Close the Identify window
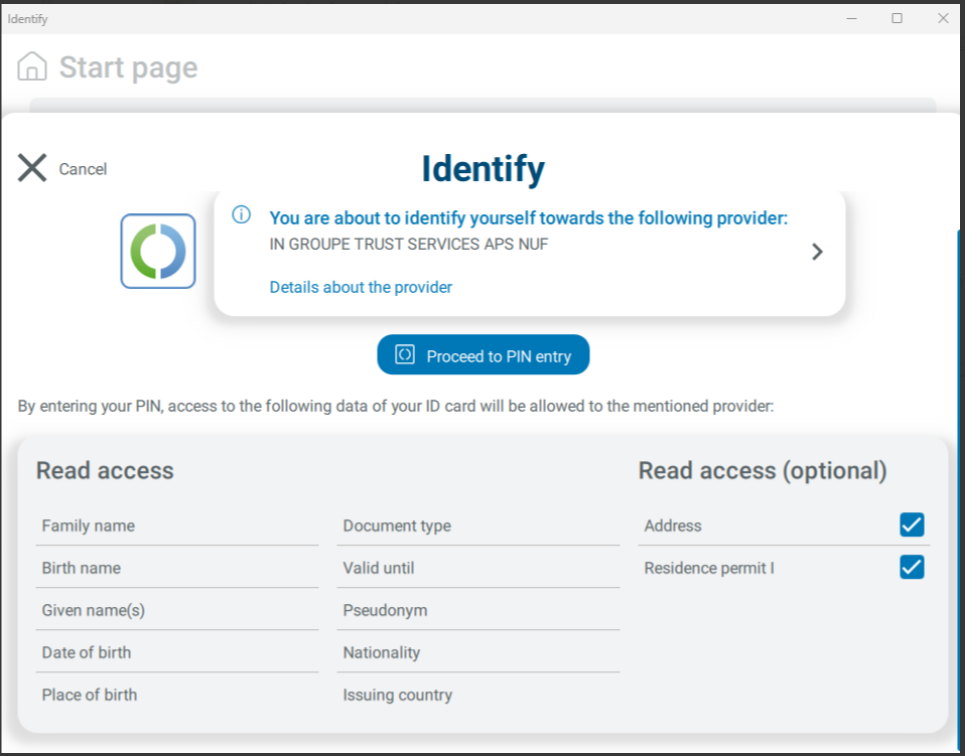Screen dimensions: 965x756 942,18
